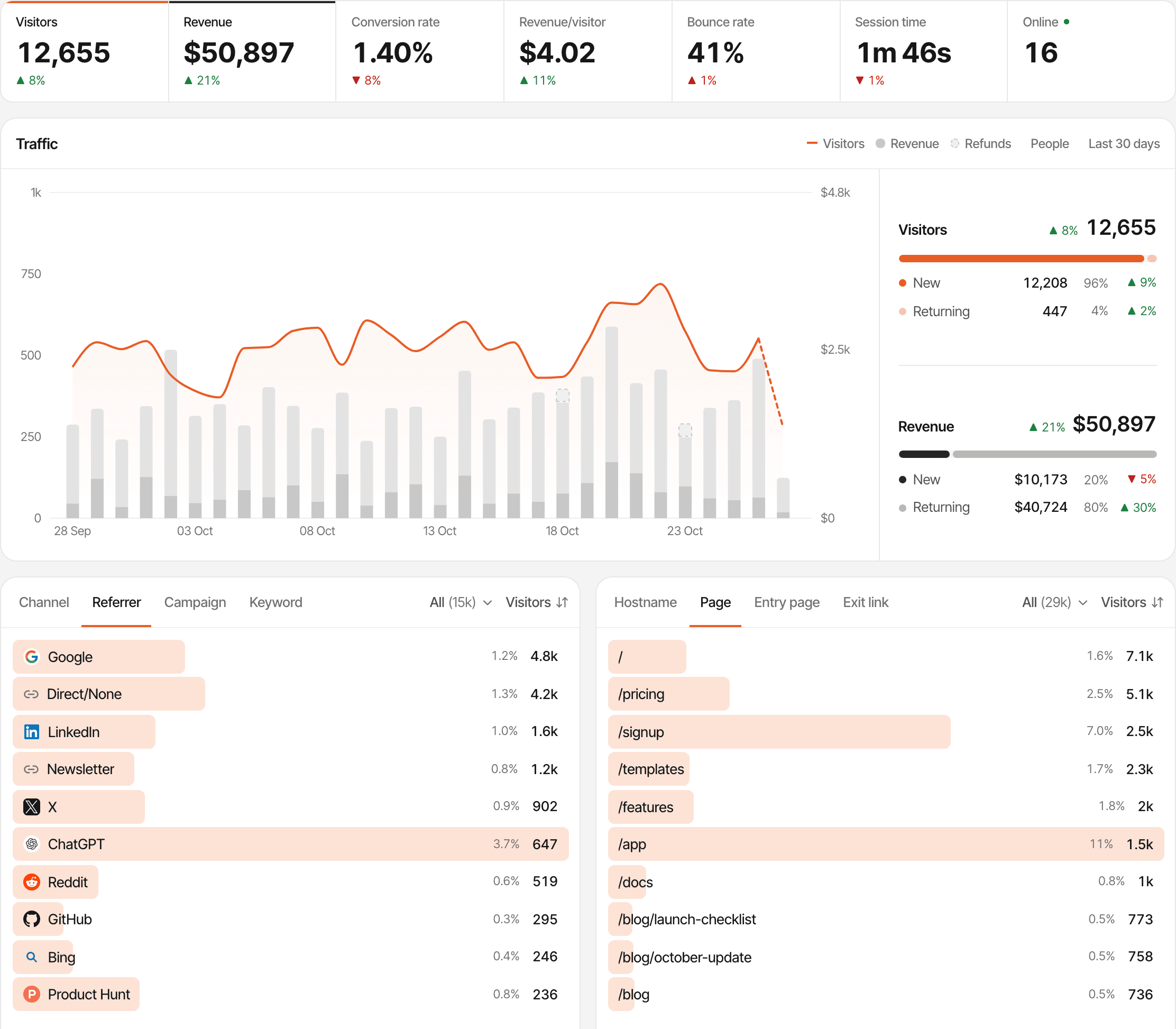This screenshot has height=1029, width=1176.
Task: Select the Bounce rate metric card
Action: click(x=756, y=52)
